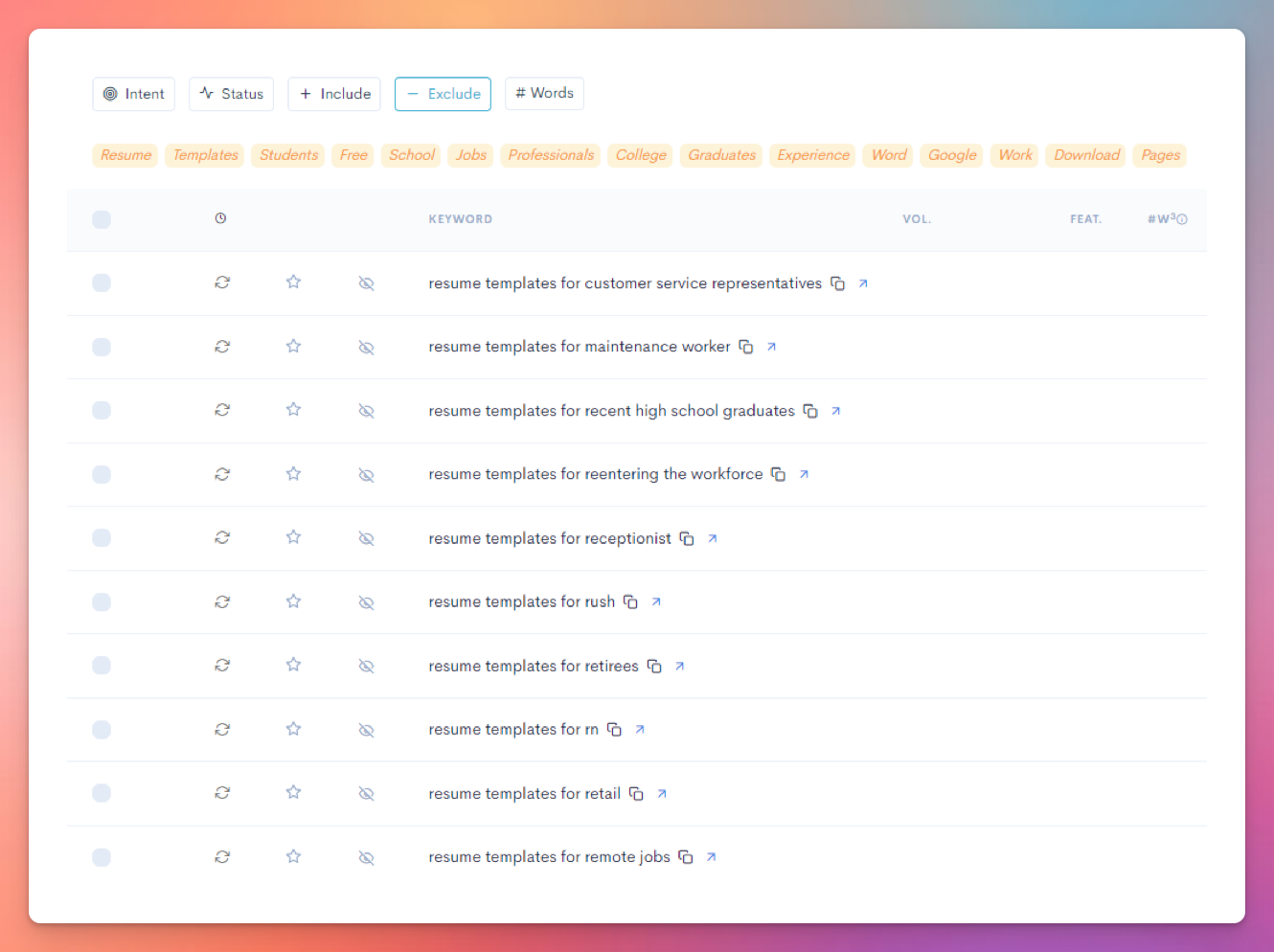Sort by VOL. column header

click(x=917, y=219)
